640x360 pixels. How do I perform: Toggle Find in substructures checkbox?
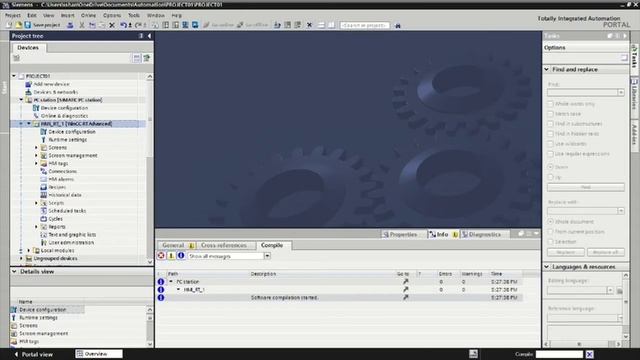(x=550, y=124)
